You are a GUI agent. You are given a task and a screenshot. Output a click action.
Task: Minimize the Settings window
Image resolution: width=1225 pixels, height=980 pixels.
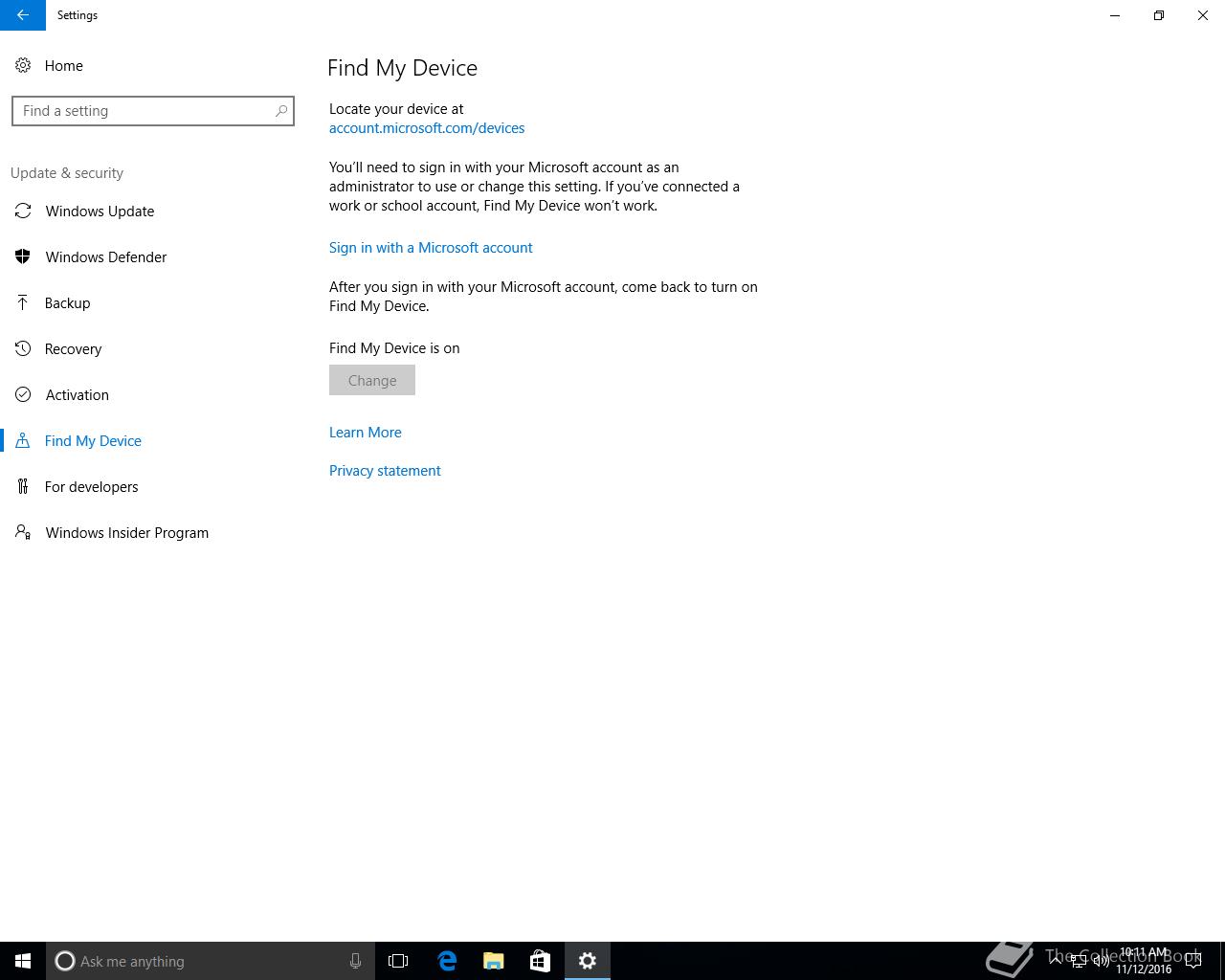click(x=1115, y=15)
